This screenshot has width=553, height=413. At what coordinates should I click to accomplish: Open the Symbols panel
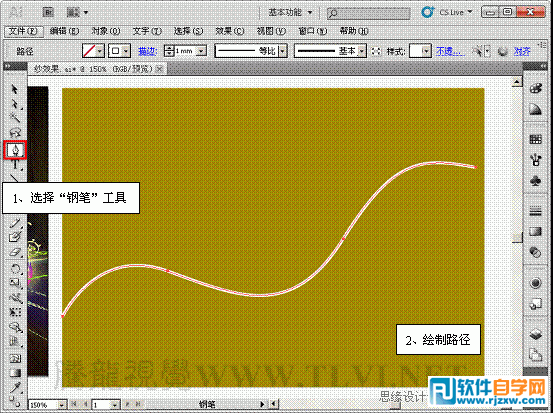(535, 181)
